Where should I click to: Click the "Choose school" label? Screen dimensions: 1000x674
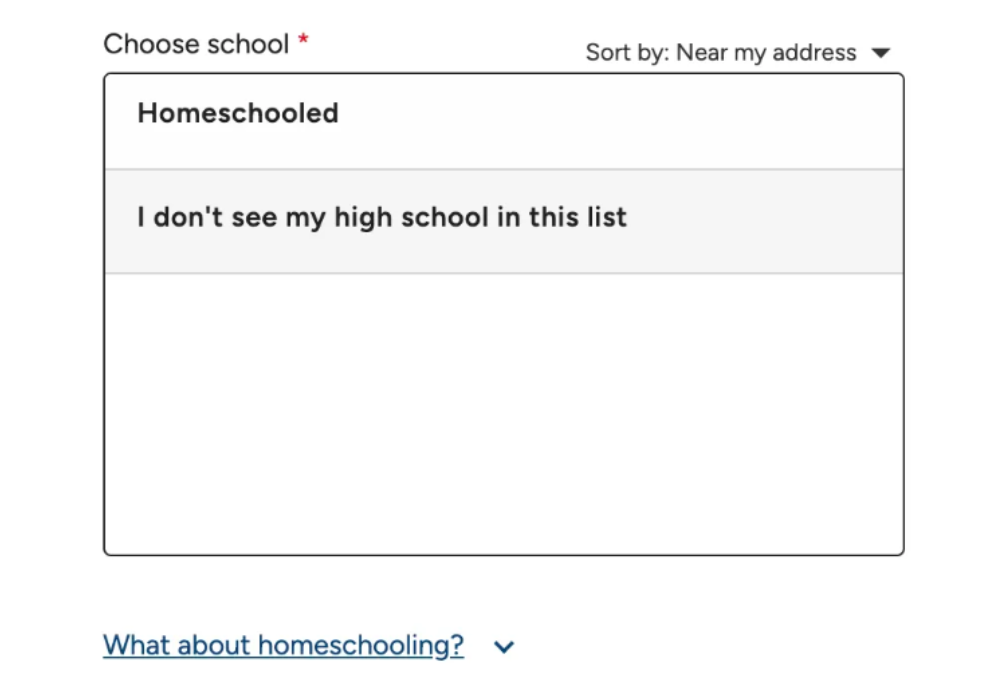pyautogui.click(x=197, y=43)
